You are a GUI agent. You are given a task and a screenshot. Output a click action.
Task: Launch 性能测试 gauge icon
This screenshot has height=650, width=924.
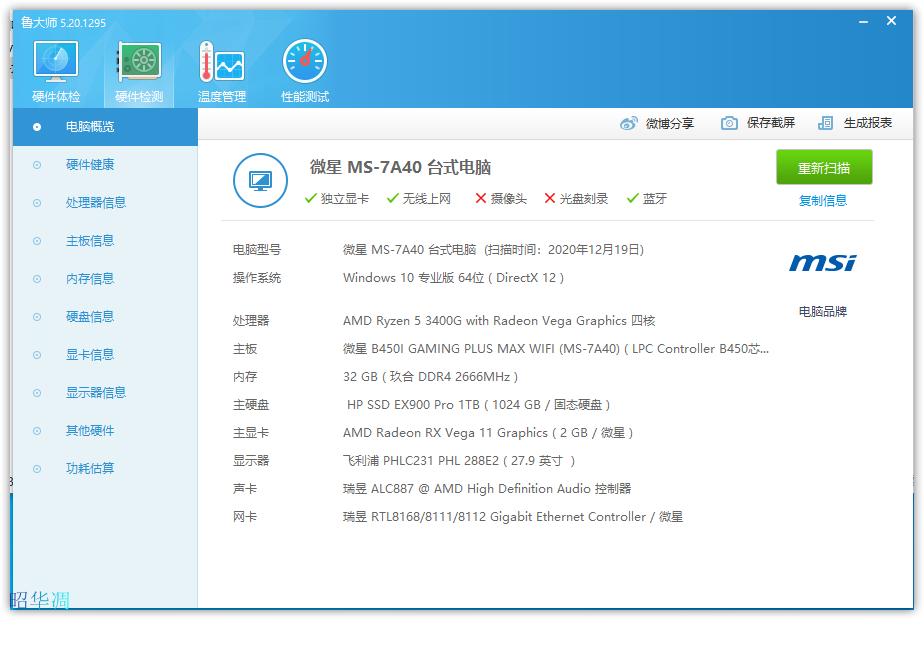(305, 60)
